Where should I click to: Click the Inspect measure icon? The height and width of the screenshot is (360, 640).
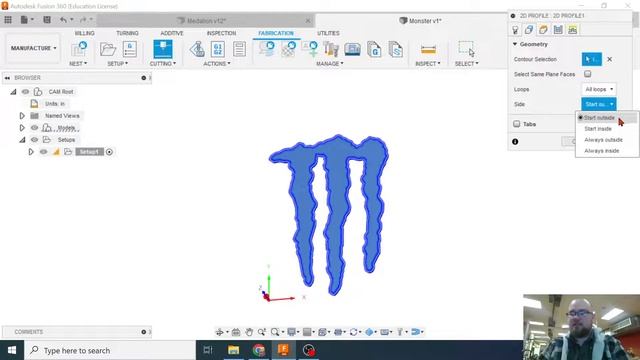tap(428, 49)
